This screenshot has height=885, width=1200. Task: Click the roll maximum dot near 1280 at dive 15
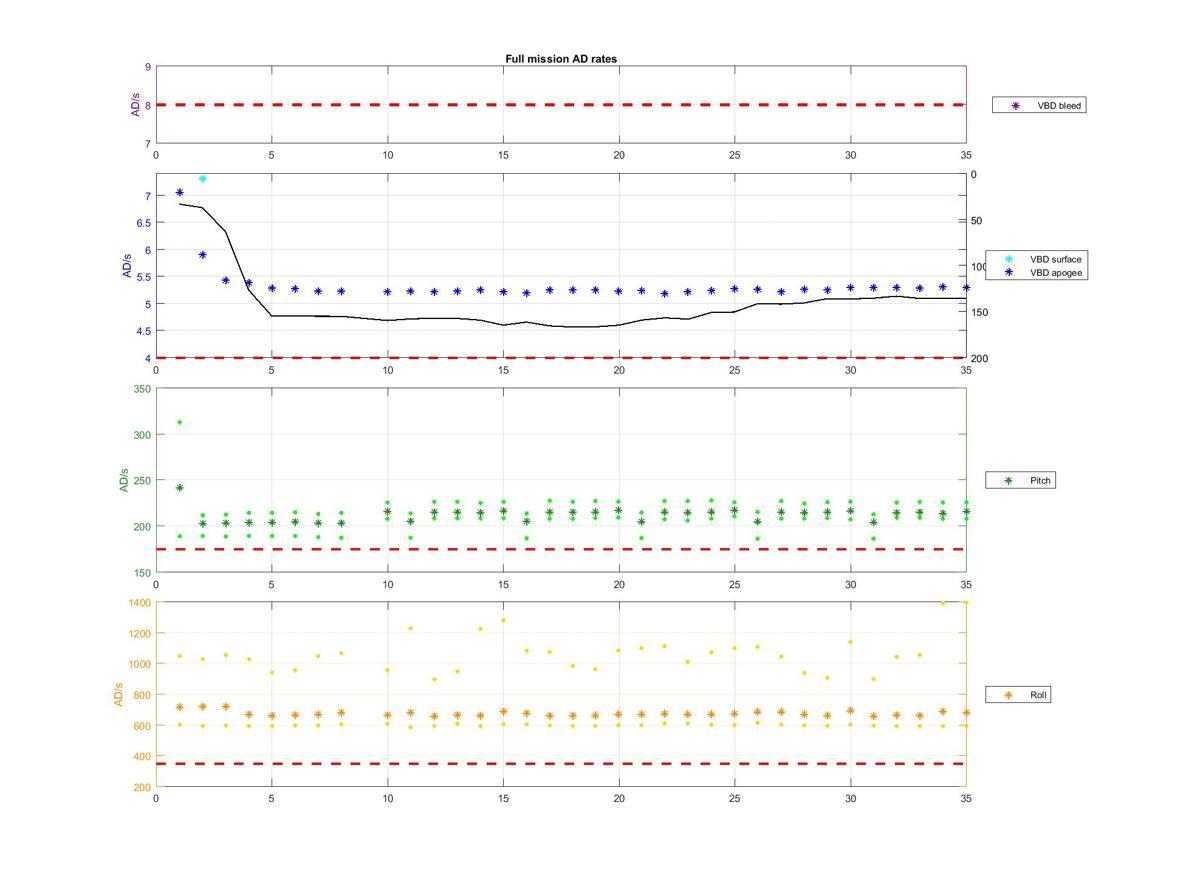click(x=503, y=620)
